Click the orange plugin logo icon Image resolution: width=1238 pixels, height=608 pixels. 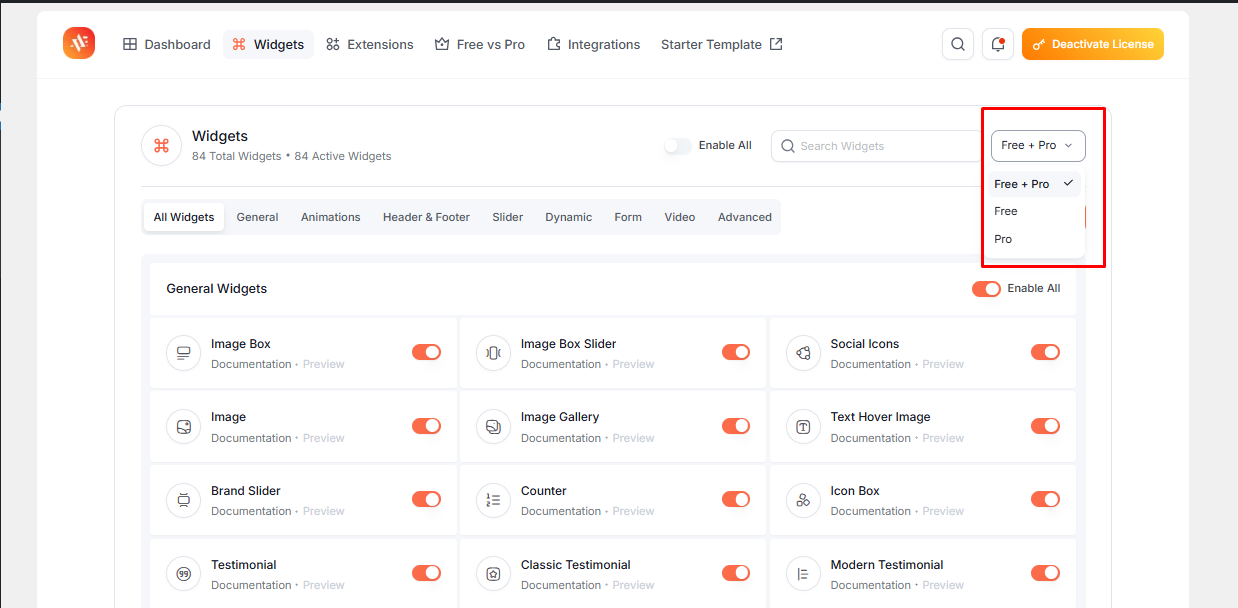click(x=79, y=43)
